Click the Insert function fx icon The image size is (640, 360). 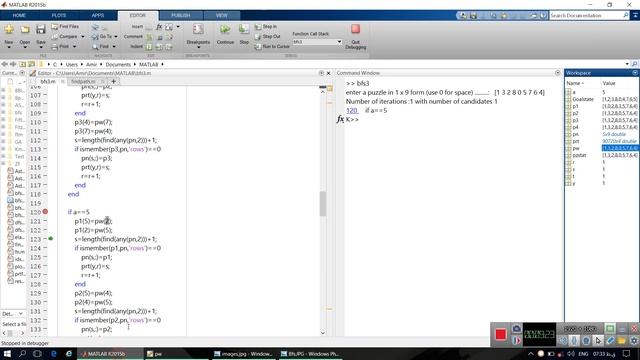coord(159,27)
